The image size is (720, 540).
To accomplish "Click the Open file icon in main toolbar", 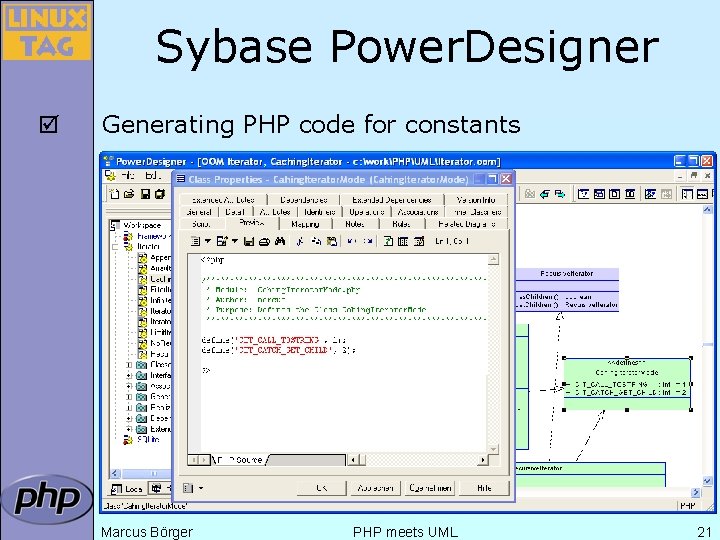I will click(x=129, y=194).
